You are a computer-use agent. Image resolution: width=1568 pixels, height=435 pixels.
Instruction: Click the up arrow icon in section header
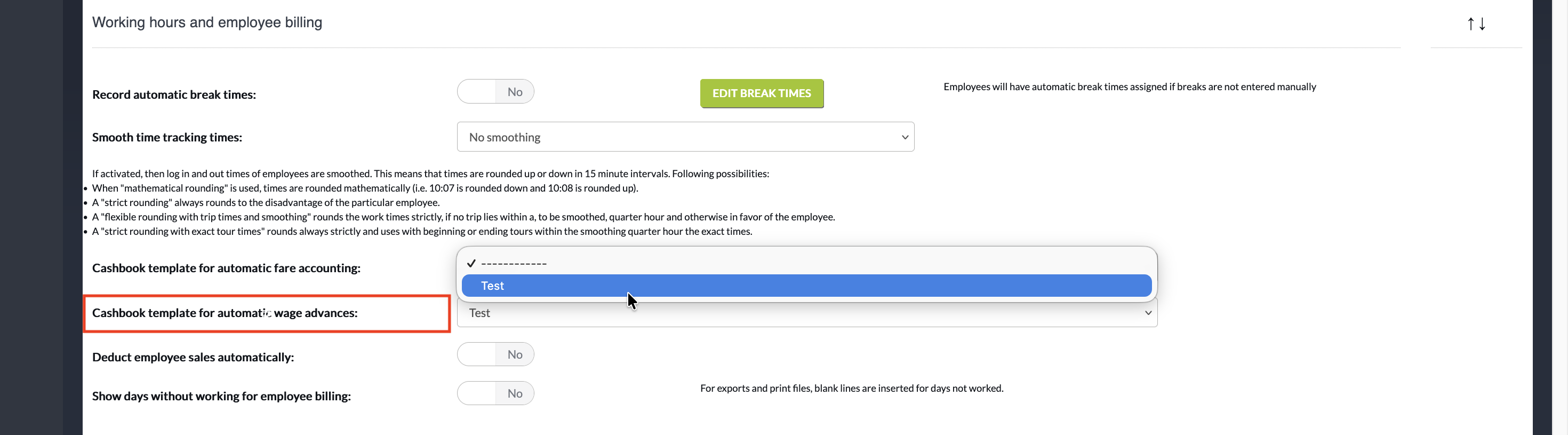[1470, 24]
